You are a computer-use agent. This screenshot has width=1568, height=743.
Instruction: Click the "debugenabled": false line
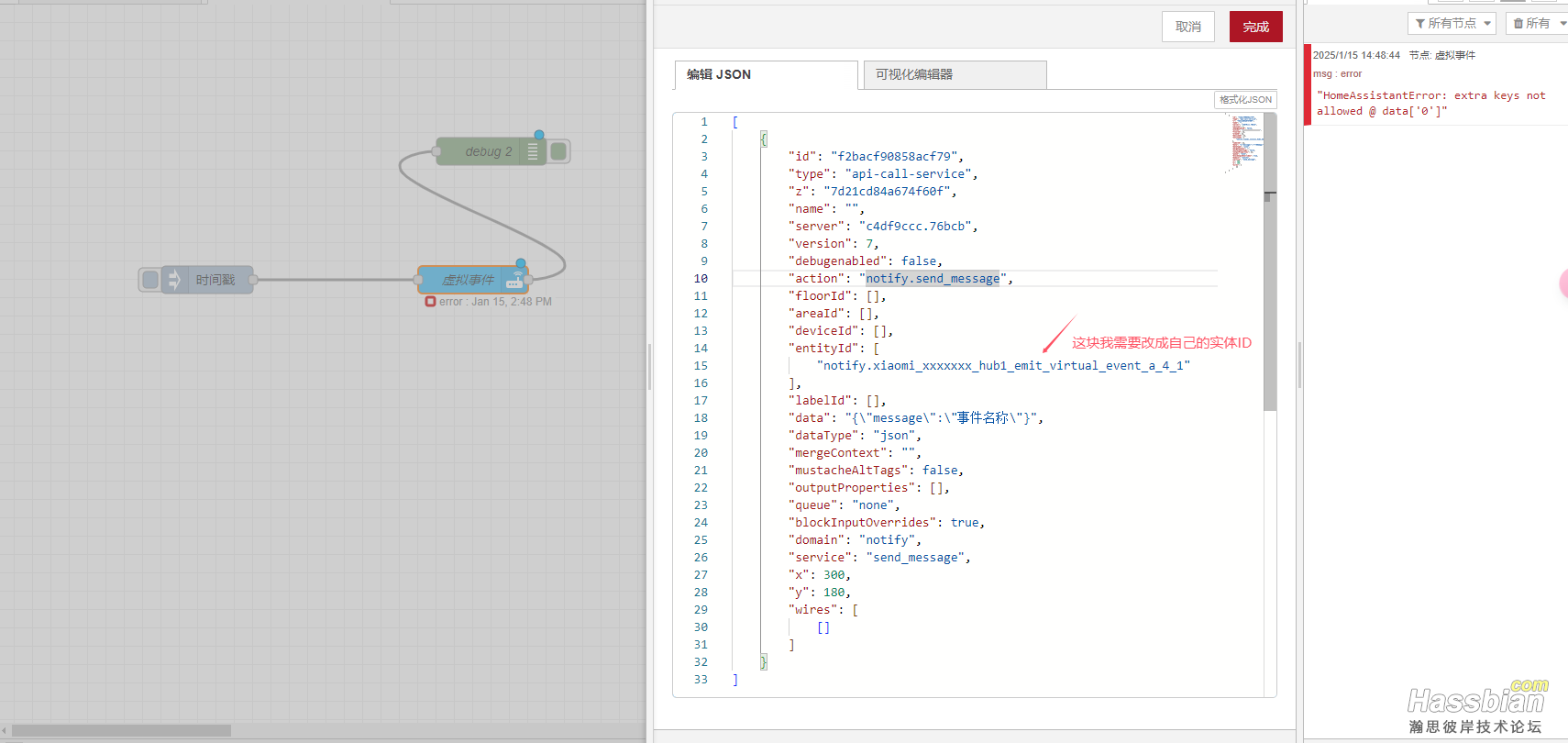click(x=865, y=261)
